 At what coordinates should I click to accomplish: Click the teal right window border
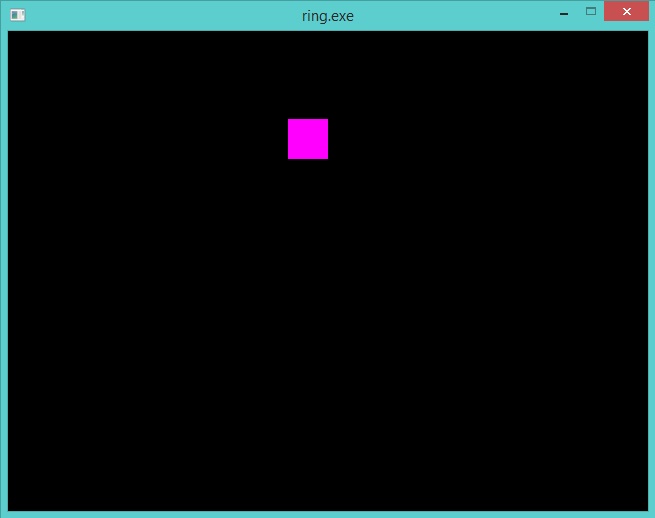(x=651, y=270)
